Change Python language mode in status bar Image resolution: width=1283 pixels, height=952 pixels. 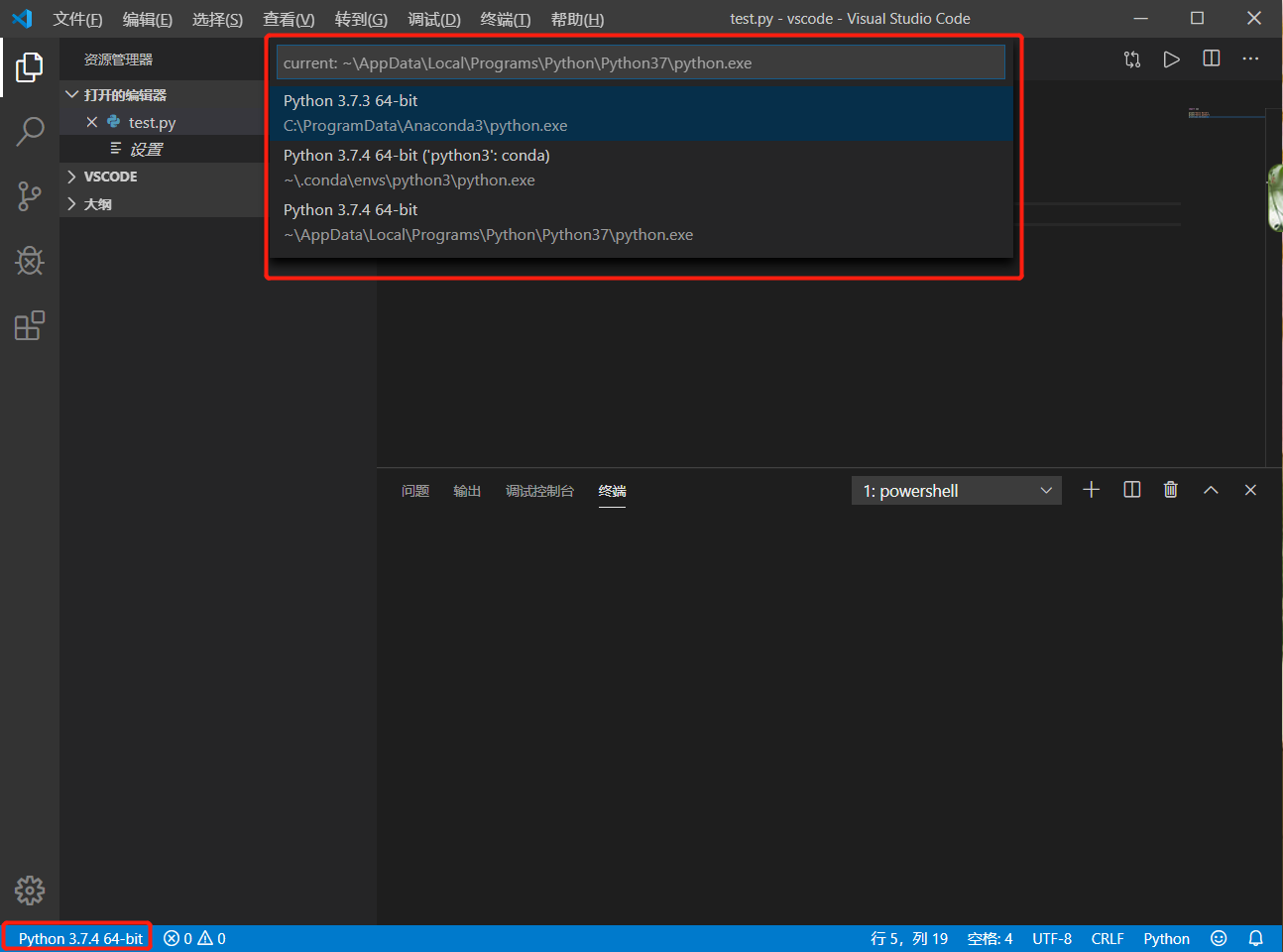pos(1166,938)
